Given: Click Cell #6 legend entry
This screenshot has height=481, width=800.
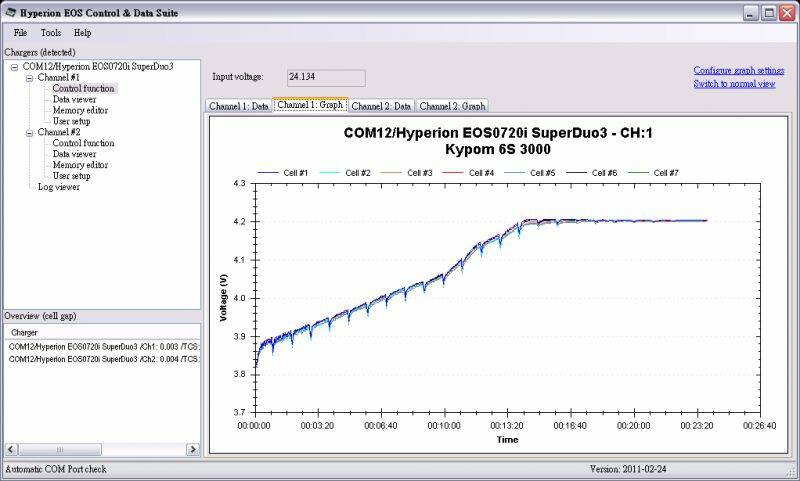Looking at the screenshot, I should [592, 173].
